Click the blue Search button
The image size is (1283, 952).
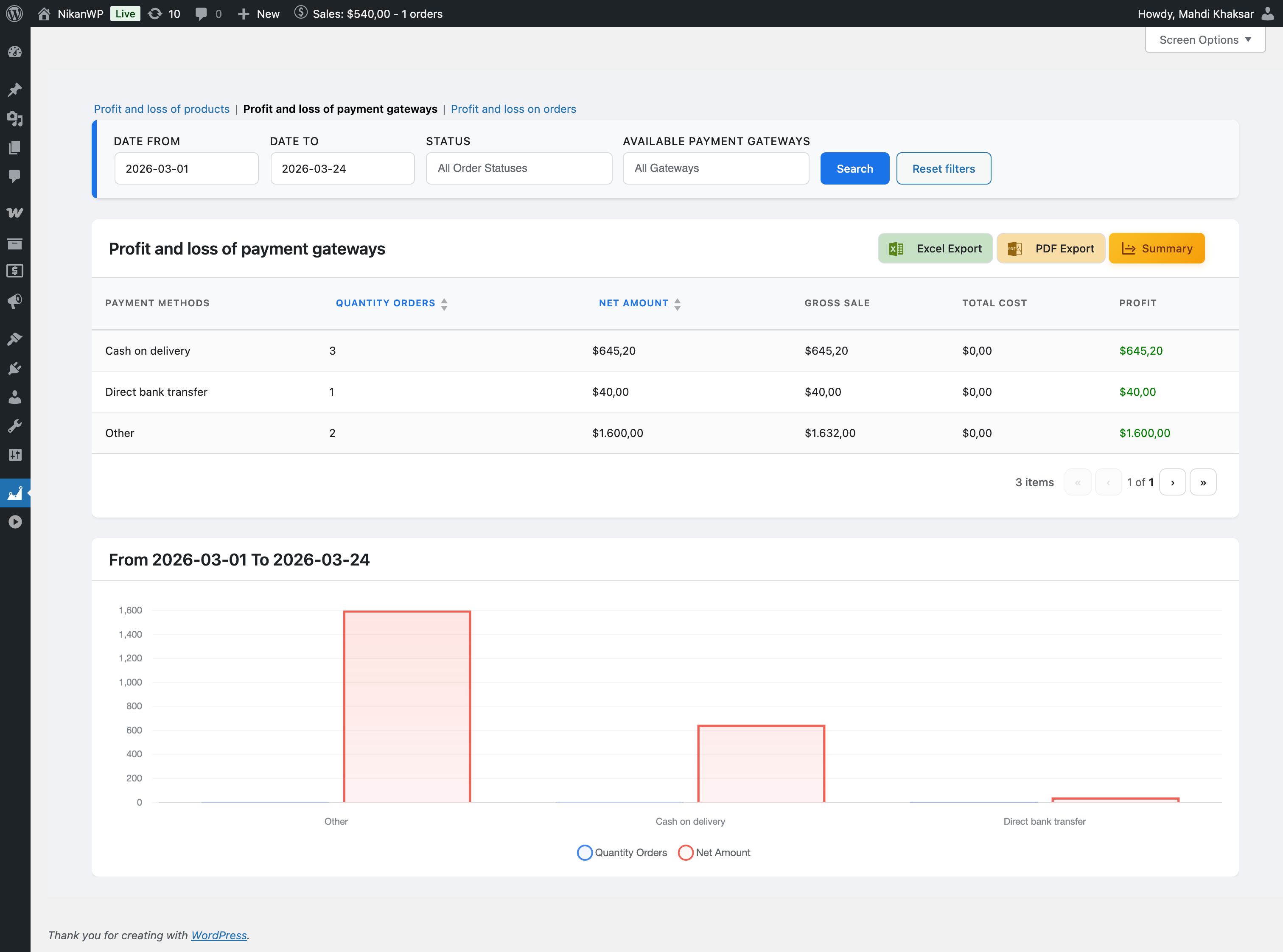tap(854, 168)
